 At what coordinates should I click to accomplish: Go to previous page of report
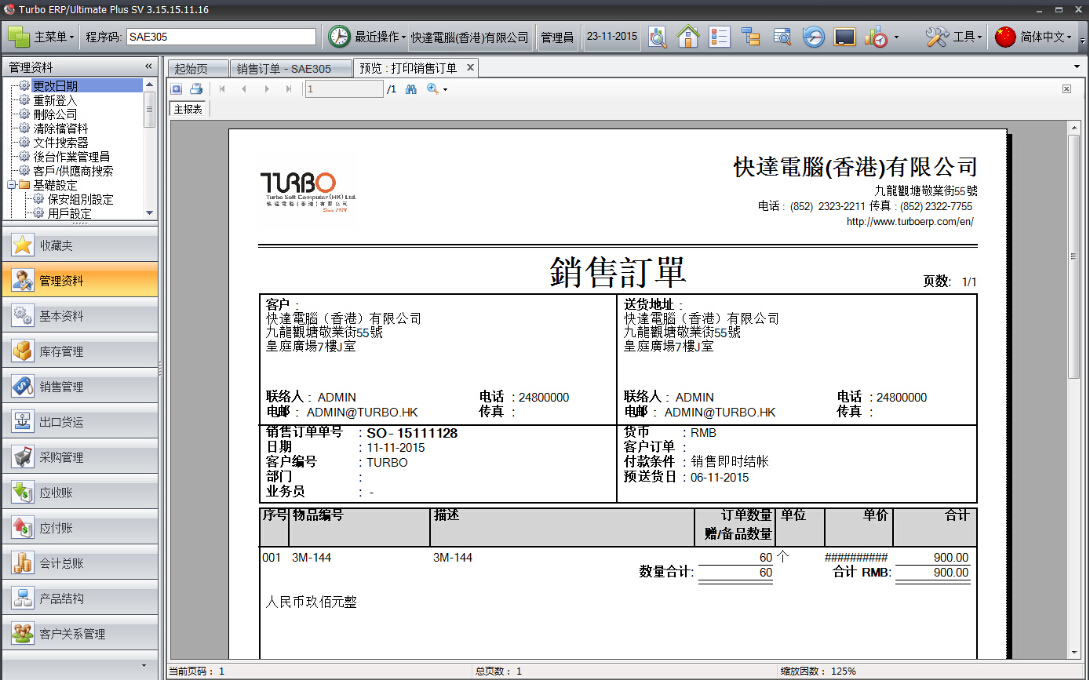tap(244, 89)
